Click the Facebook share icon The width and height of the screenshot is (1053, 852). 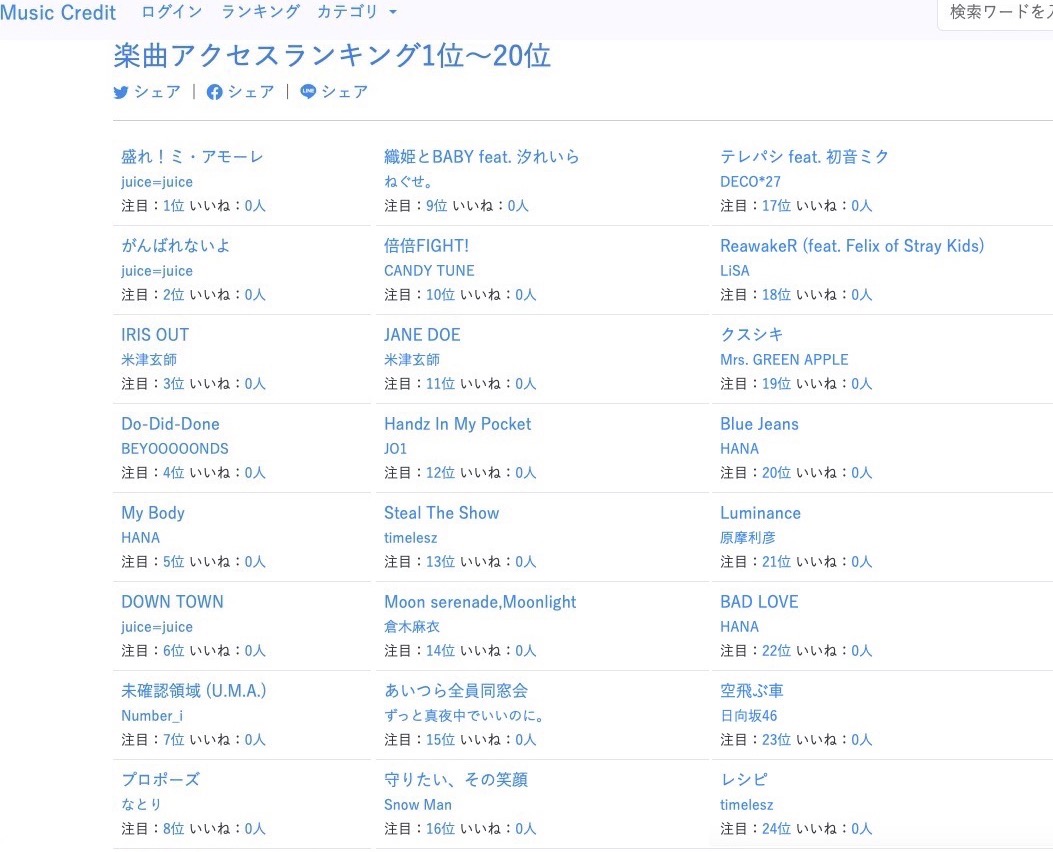(214, 92)
